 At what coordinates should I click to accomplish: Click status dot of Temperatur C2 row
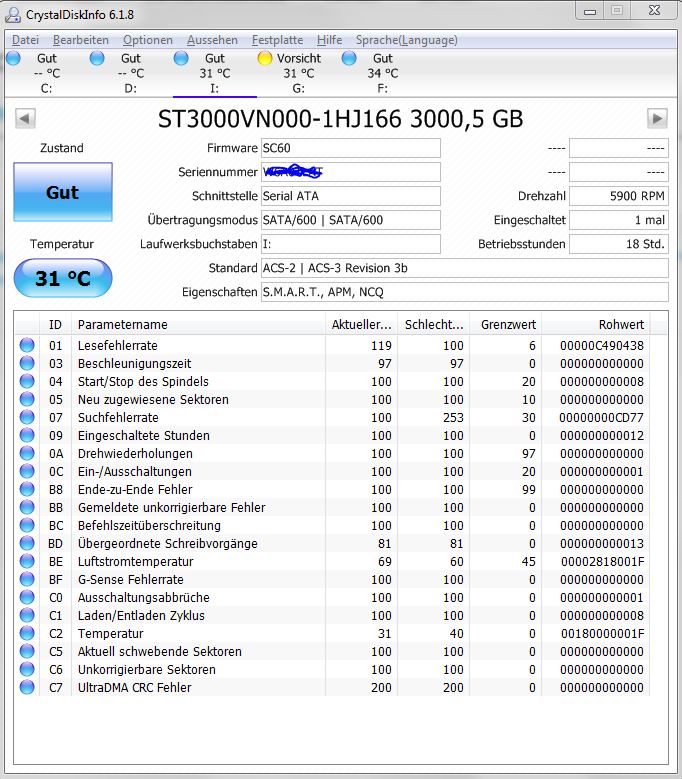pyautogui.click(x=27, y=633)
